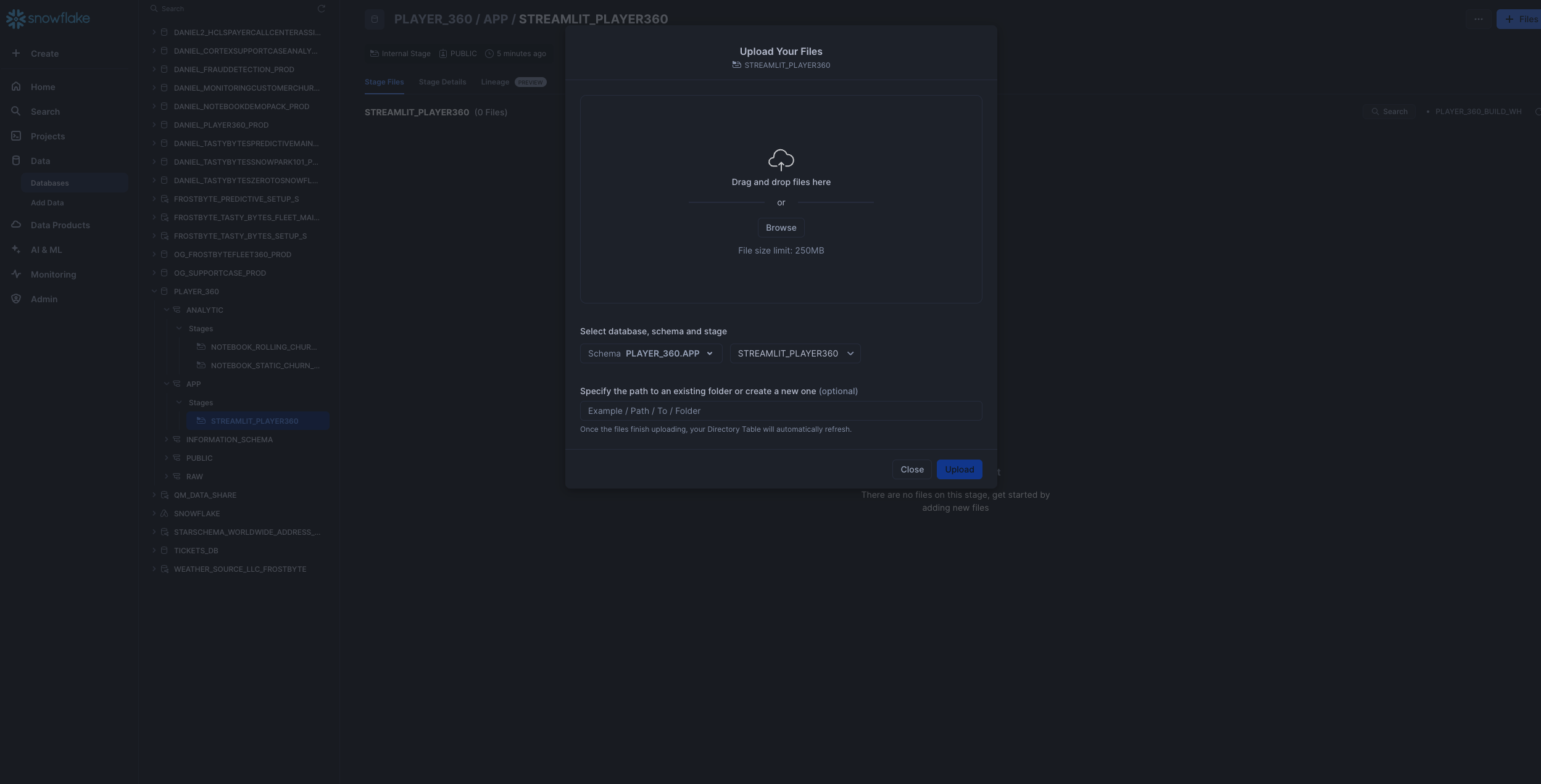Collapse the PLAYER_360 database node
This screenshot has height=784, width=1541.
click(154, 292)
